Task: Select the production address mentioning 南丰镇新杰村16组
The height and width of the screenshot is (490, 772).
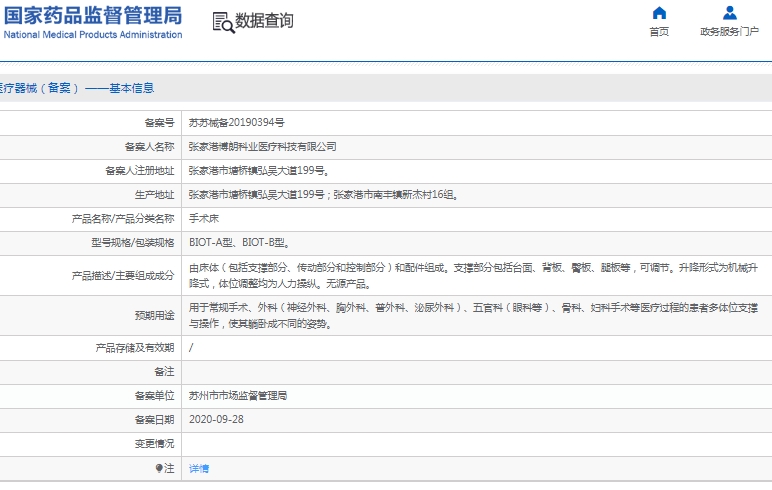Action: click(324, 195)
